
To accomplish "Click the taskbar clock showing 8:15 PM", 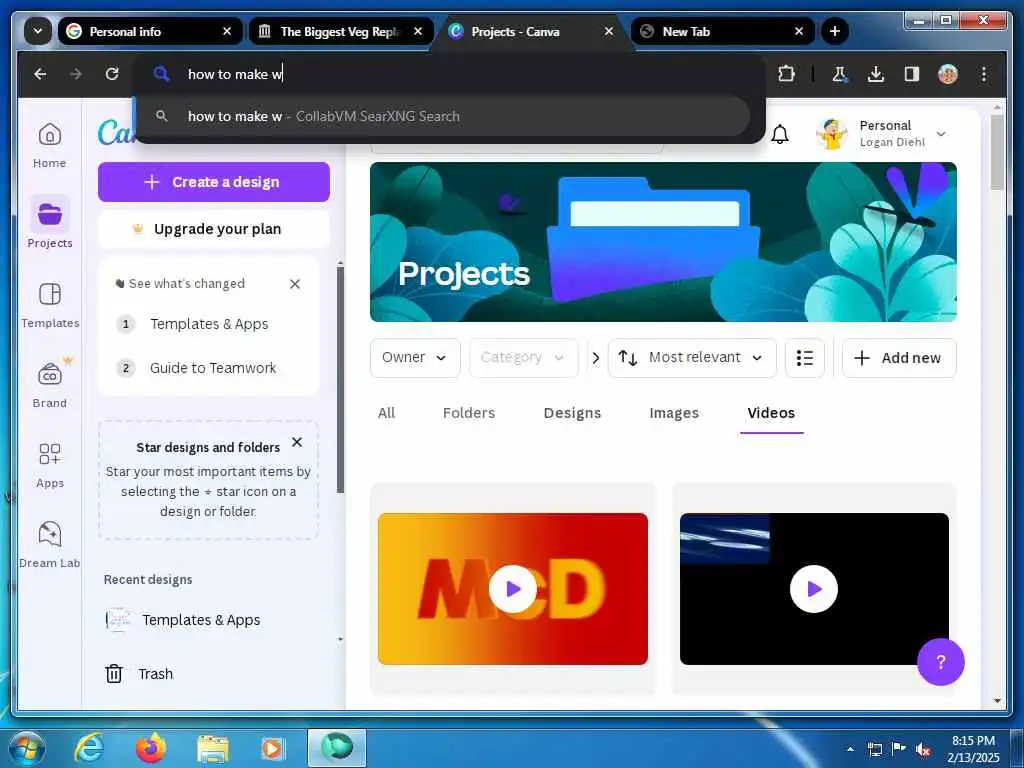I will pyautogui.click(x=973, y=749).
